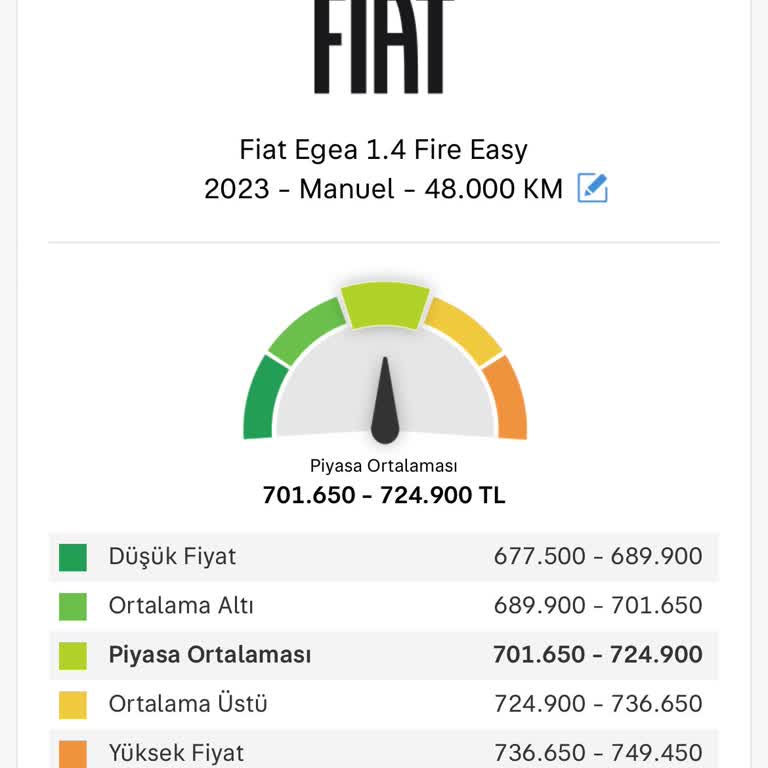Click the 2023 - Manuel - 48.000 KM text

[384, 188]
